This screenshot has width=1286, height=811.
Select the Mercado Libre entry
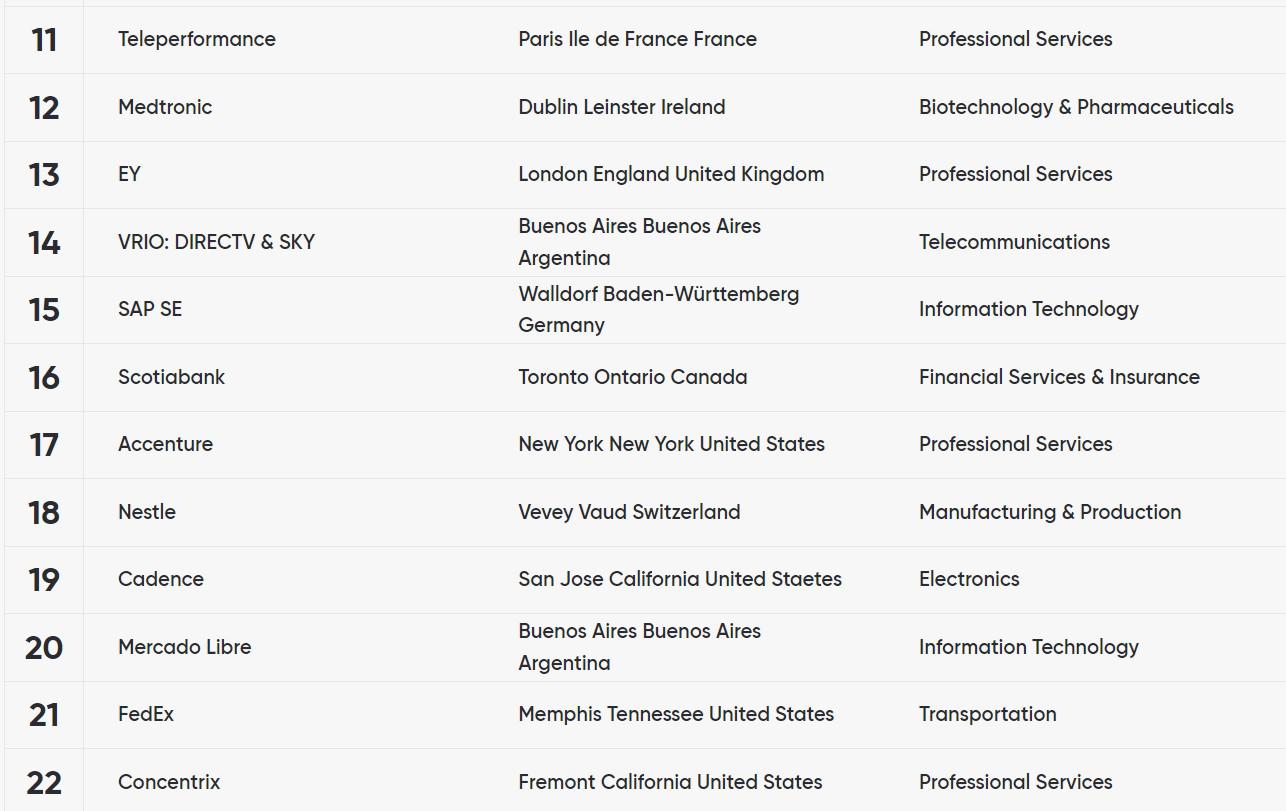185,647
